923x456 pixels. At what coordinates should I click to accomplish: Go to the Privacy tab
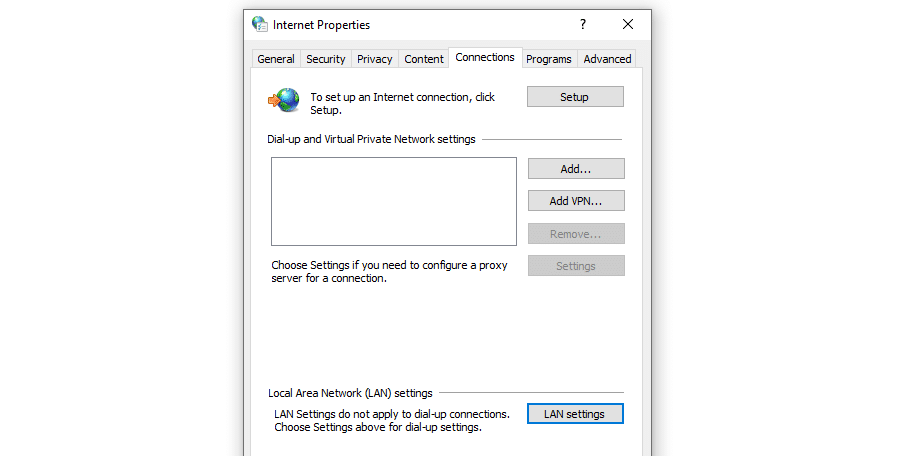(x=375, y=59)
